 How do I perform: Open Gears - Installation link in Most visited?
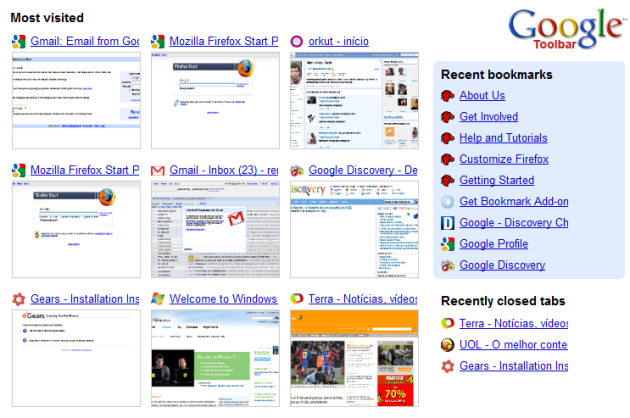(x=85, y=299)
